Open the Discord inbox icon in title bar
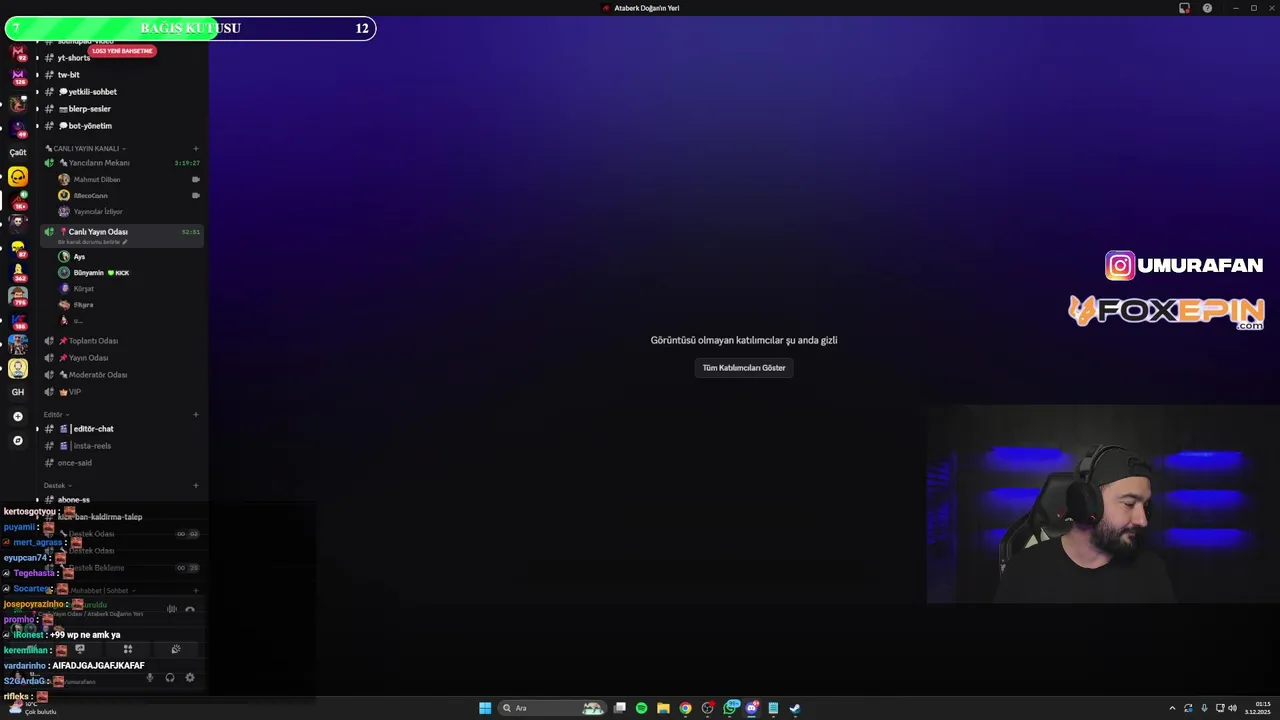The height and width of the screenshot is (720, 1280). [1184, 8]
